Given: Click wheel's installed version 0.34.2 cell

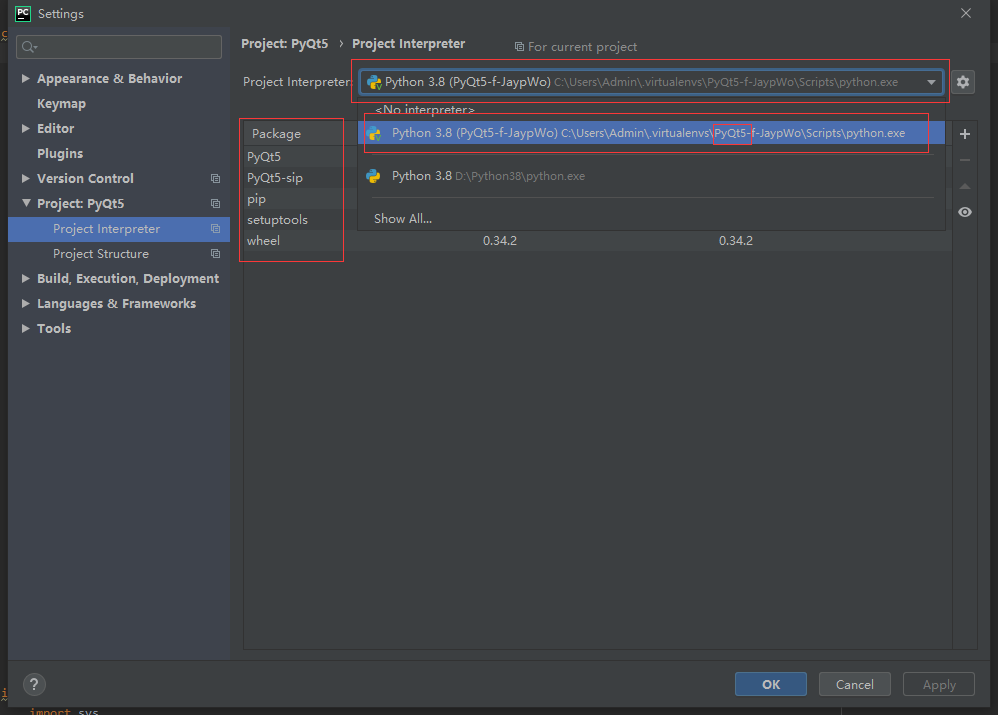Looking at the screenshot, I should click(x=500, y=241).
